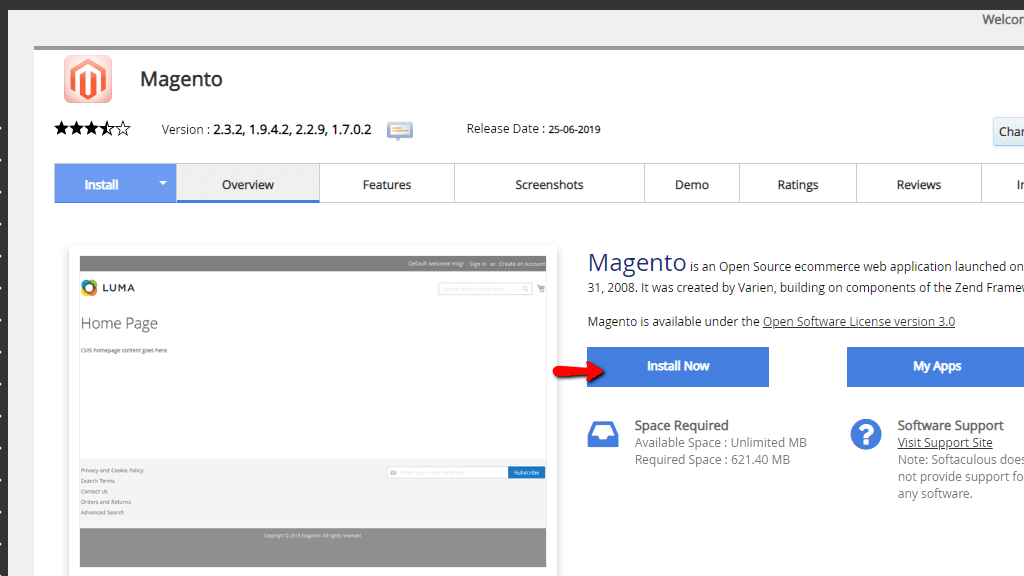Select the Install tab
Screen dimensions: 1024x576
tap(101, 185)
